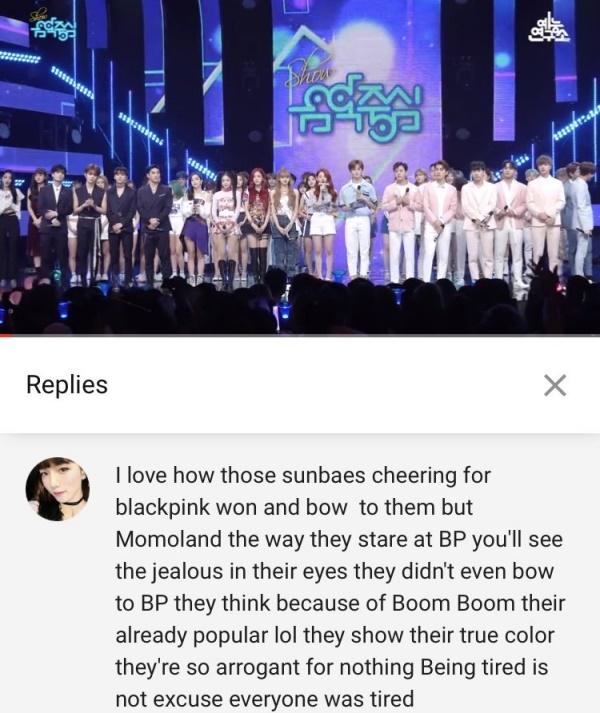
Task: Seek to the middle of the video progress bar
Action: click(x=300, y=336)
